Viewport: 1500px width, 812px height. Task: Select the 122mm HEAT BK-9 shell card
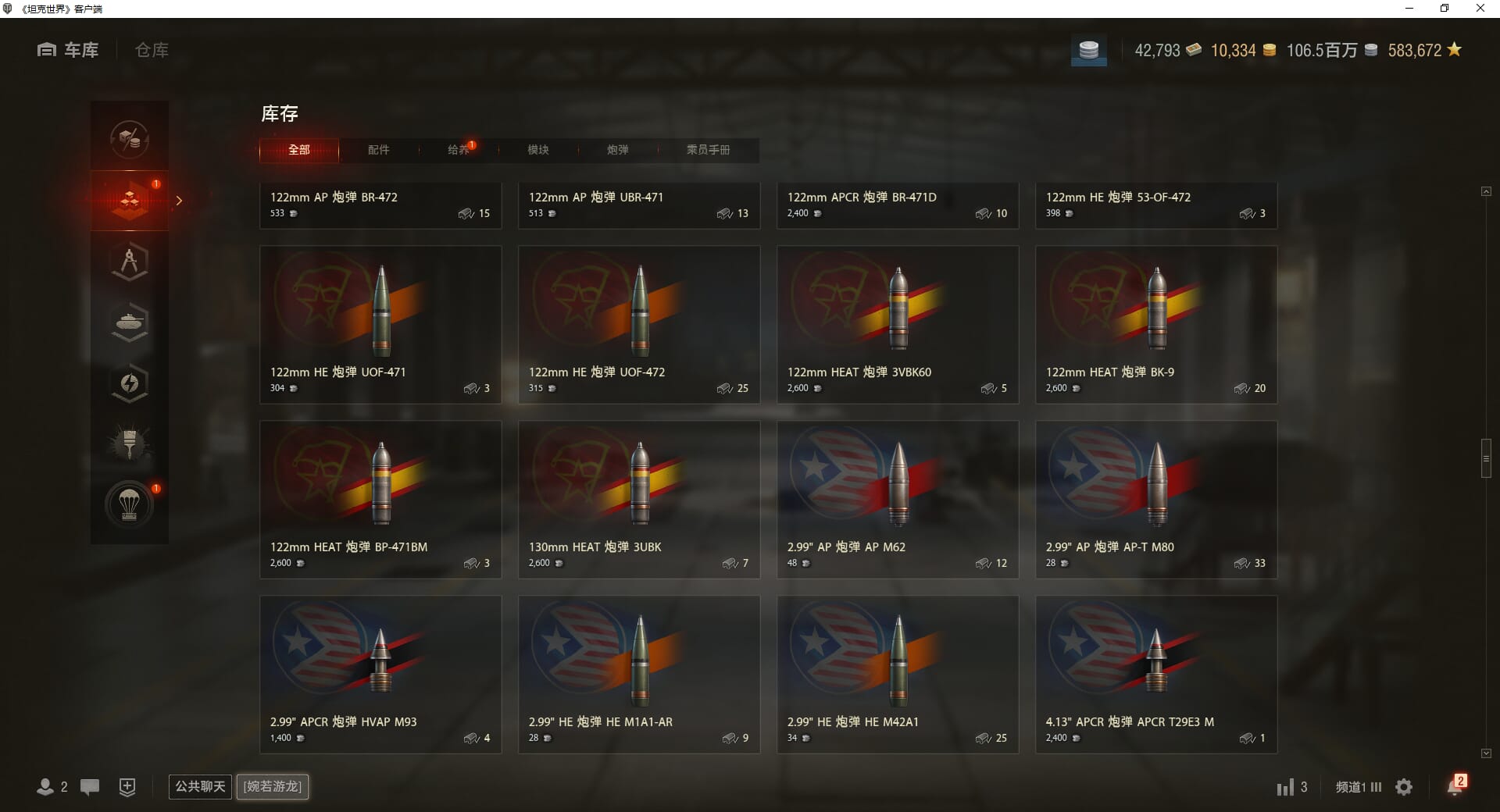(x=1156, y=325)
